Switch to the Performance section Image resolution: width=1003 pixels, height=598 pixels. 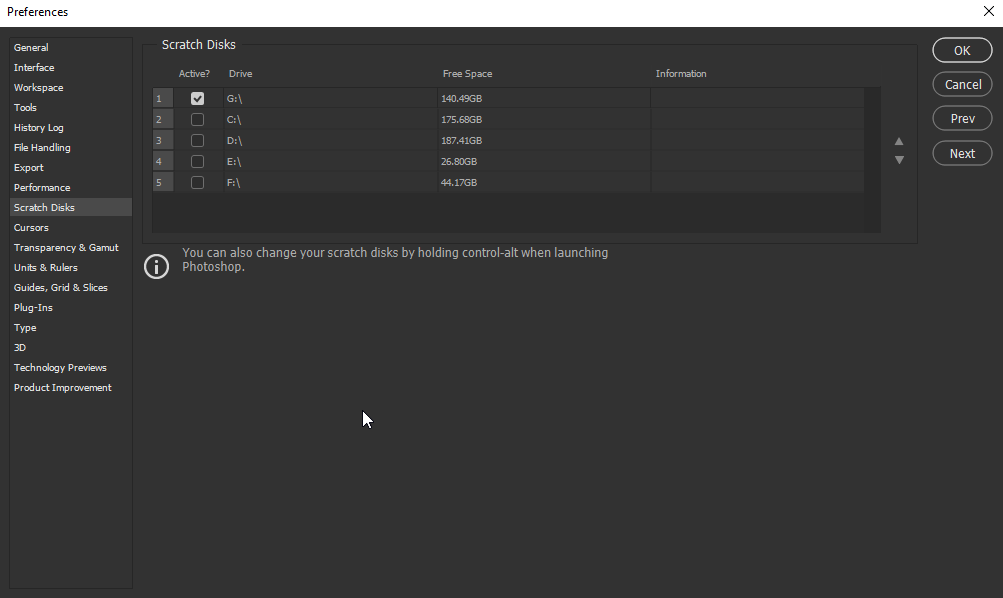click(42, 187)
